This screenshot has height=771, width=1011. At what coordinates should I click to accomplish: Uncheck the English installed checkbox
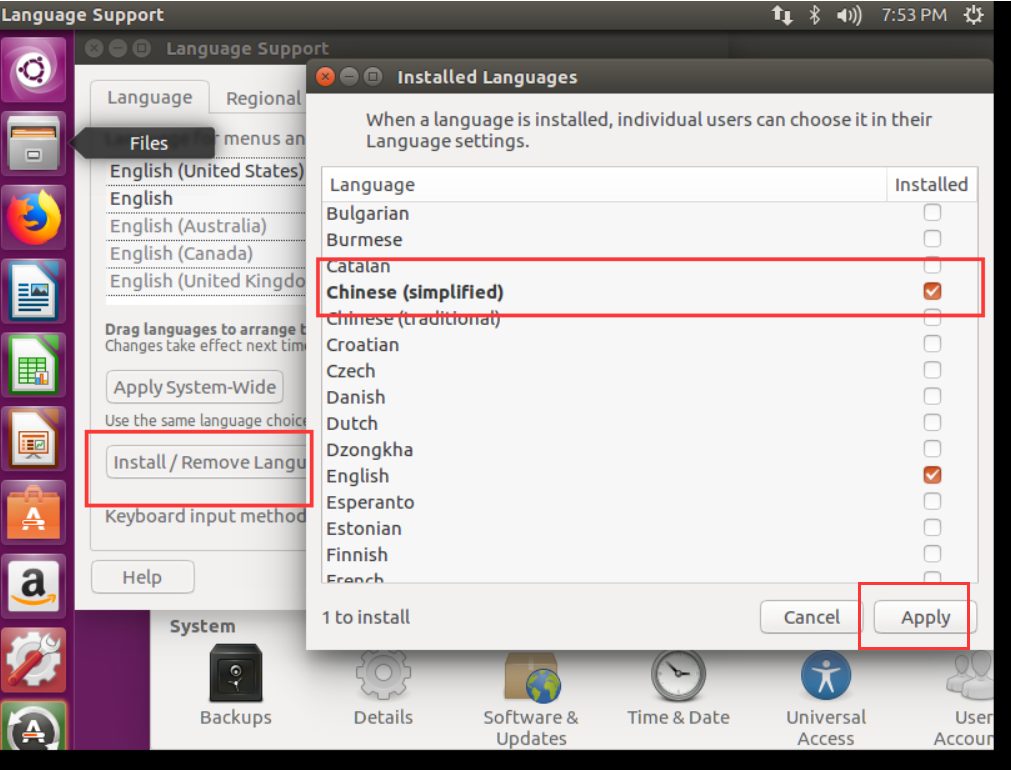pyautogui.click(x=932, y=475)
